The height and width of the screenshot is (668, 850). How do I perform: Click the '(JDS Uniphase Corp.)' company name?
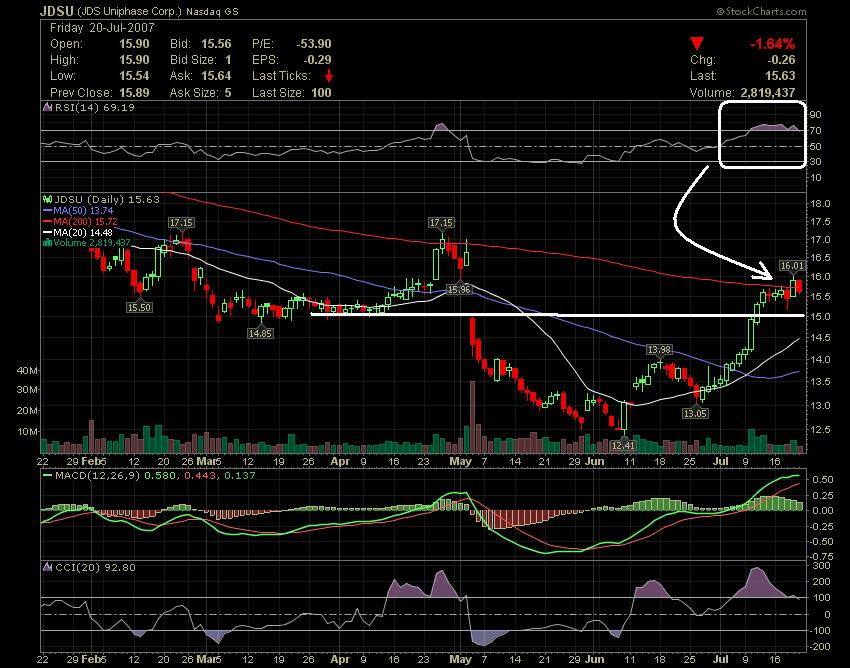tap(130, 11)
